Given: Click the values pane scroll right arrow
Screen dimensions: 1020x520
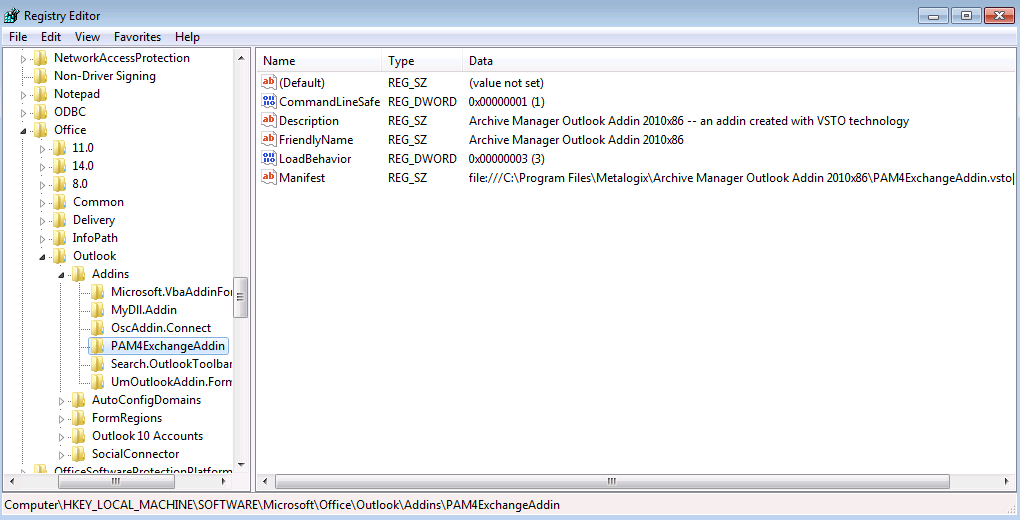Looking at the screenshot, I should tap(1007, 482).
